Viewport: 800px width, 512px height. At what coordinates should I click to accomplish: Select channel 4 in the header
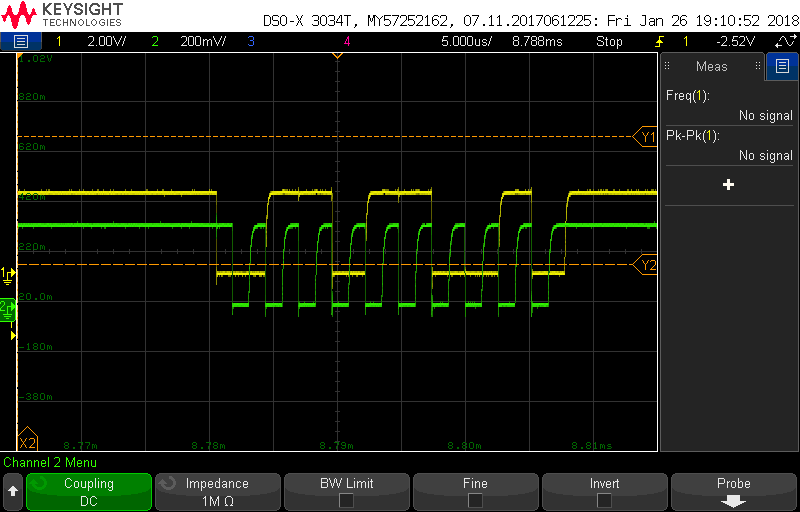point(347,41)
